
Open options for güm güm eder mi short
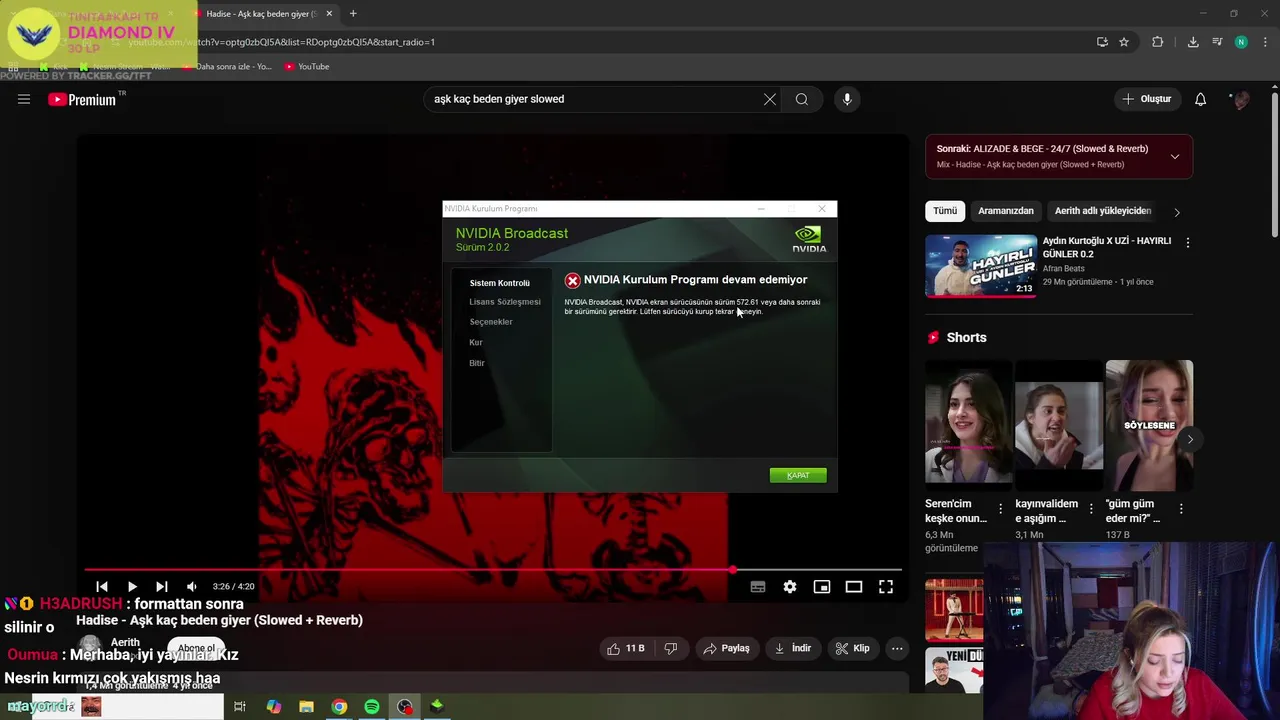(x=1181, y=509)
